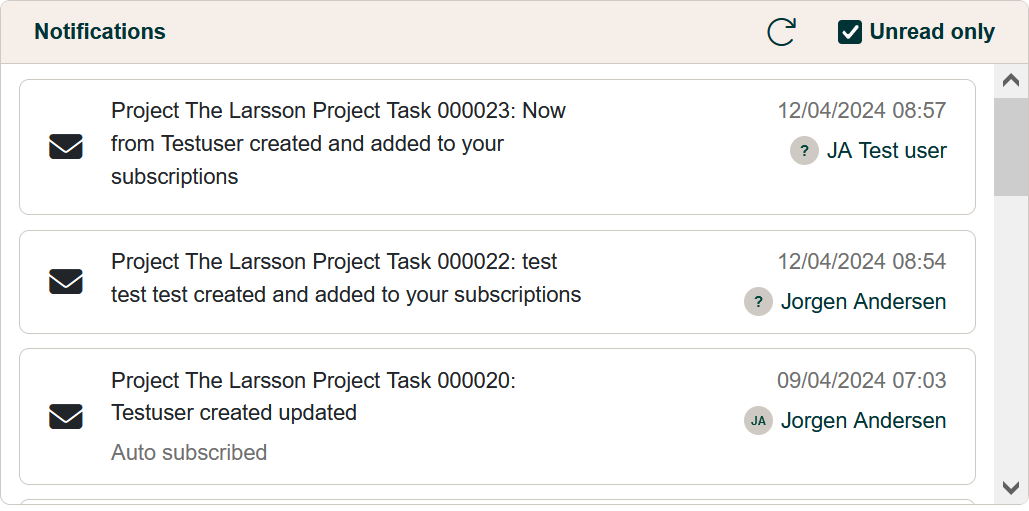Click envelope icon for Task 000022

tap(66, 282)
